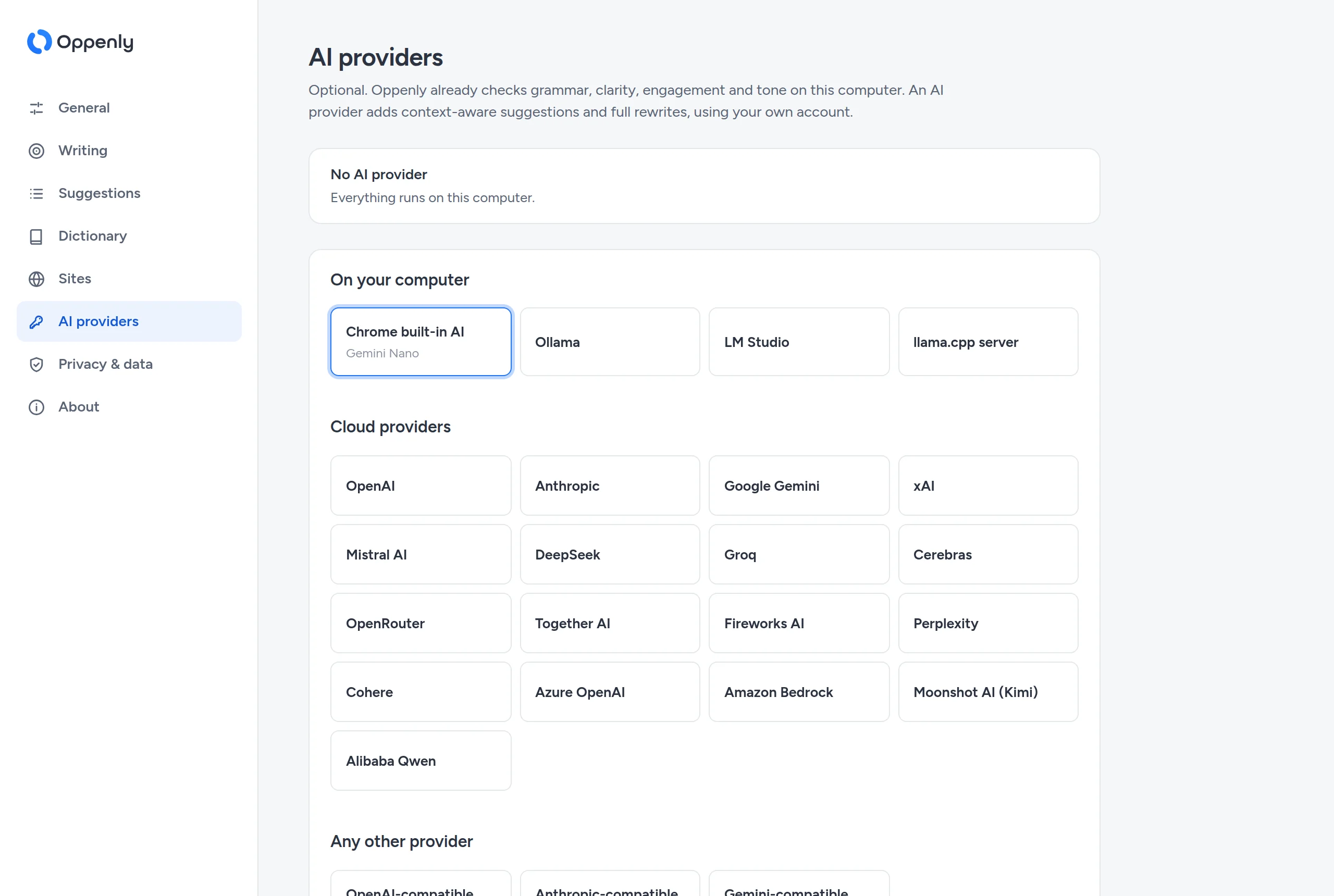Open the Suggestions page
The image size is (1334, 896).
point(129,194)
